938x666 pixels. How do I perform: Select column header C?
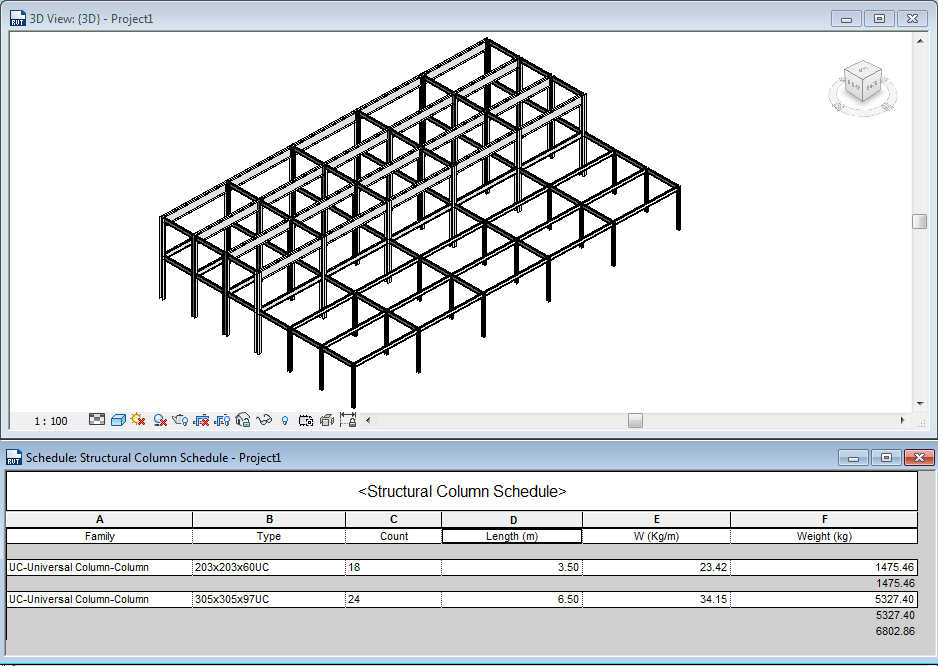coord(394,519)
